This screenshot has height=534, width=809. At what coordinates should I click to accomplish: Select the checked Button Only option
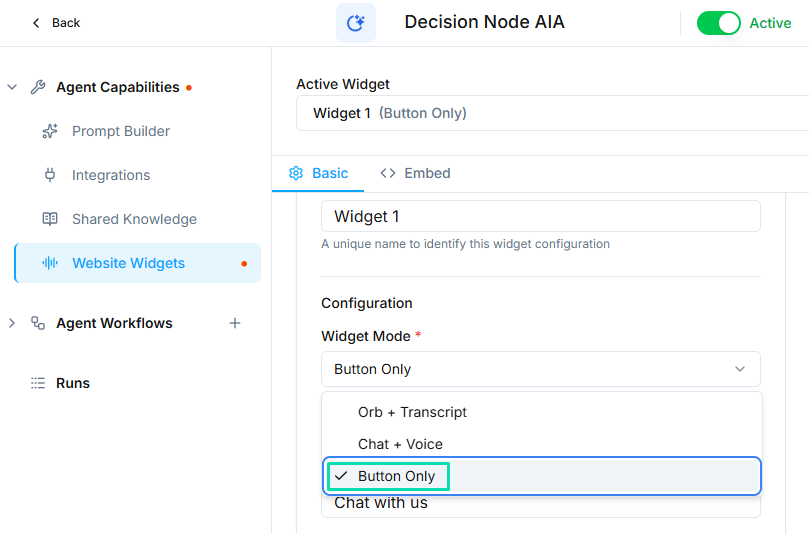coord(396,476)
